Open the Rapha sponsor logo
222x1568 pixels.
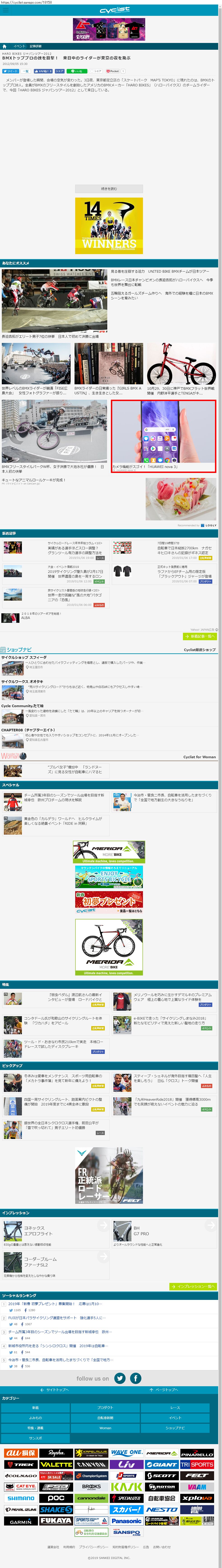pyautogui.click(x=56, y=1453)
